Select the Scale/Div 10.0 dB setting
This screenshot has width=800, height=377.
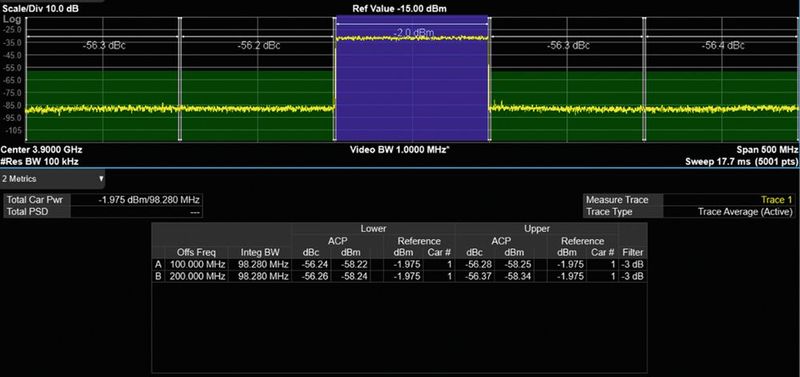[41, 9]
